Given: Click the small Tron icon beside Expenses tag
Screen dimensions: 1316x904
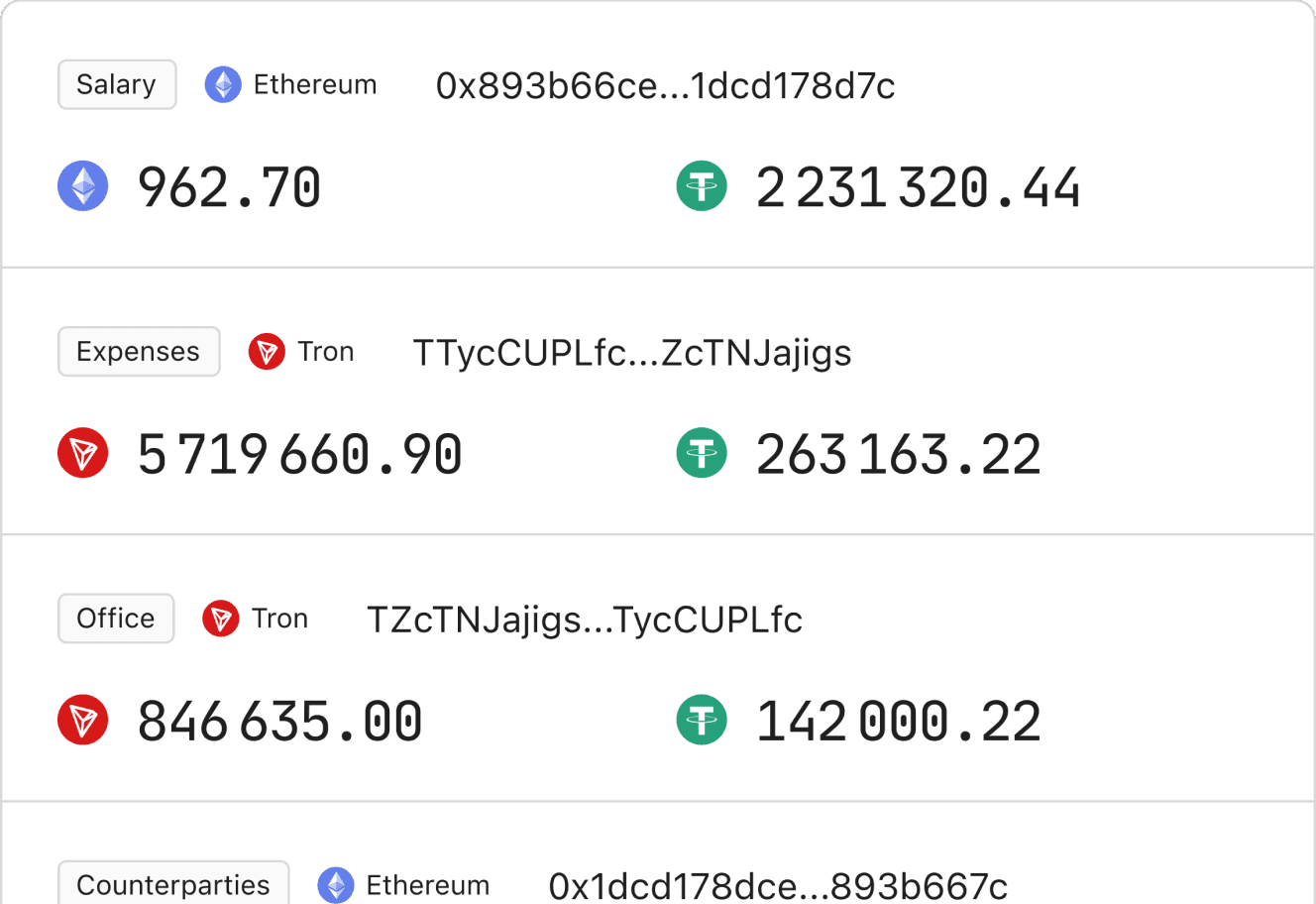Looking at the screenshot, I should click(267, 352).
